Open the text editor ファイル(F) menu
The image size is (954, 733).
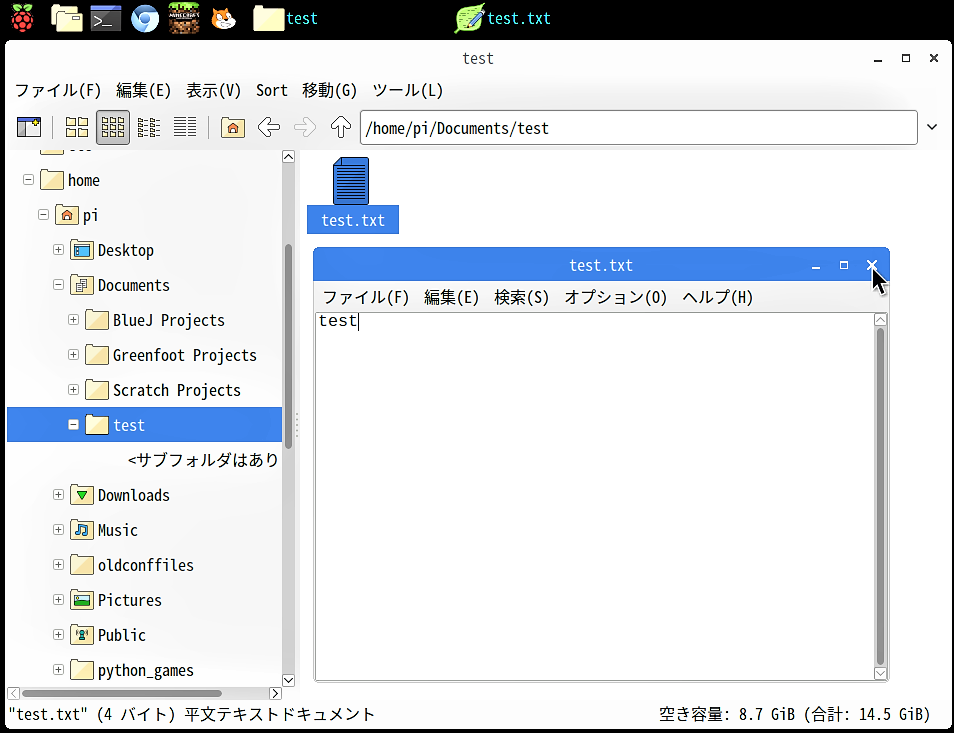point(366,297)
